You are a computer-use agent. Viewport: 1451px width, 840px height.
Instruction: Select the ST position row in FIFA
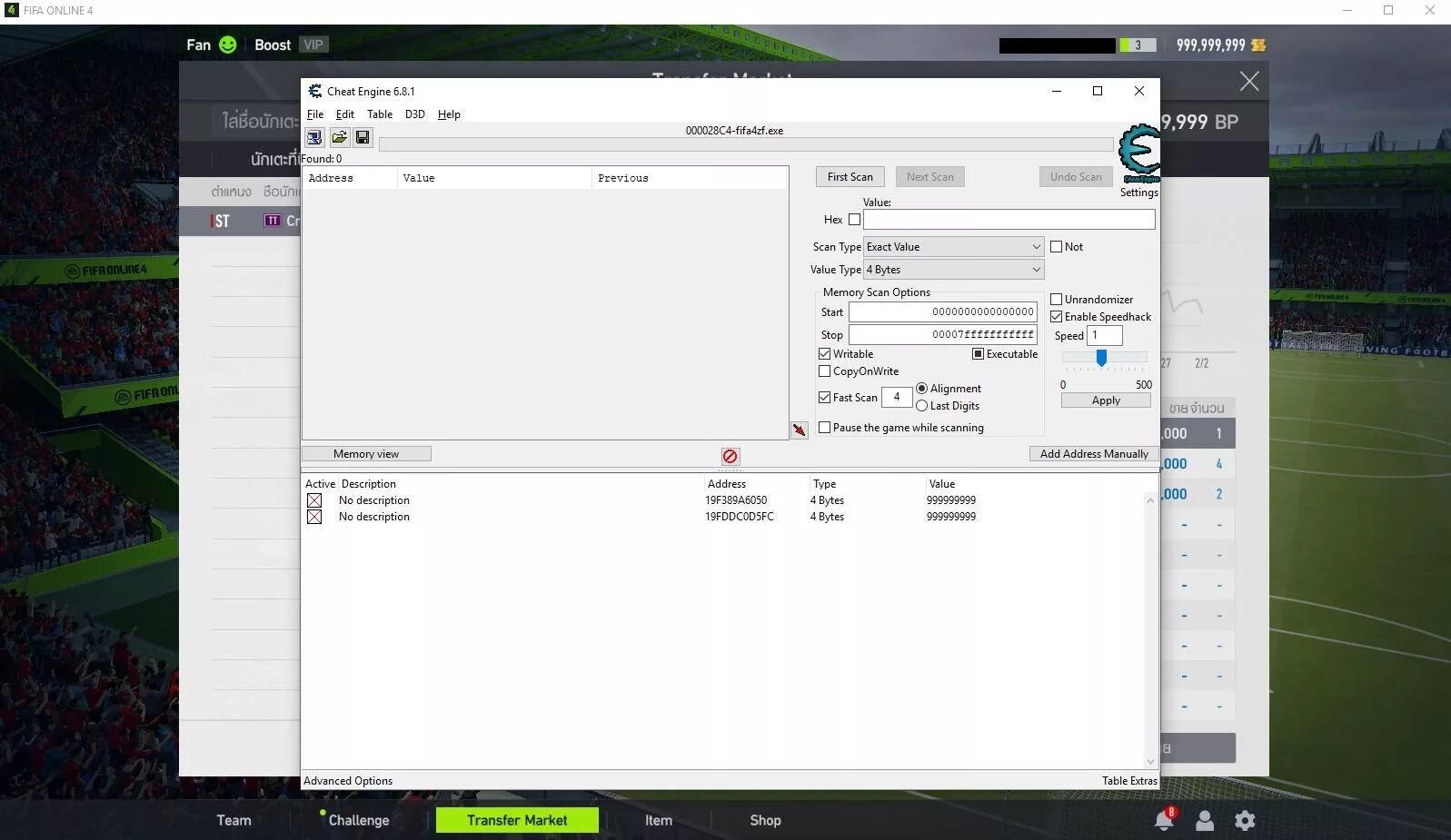[x=240, y=221]
